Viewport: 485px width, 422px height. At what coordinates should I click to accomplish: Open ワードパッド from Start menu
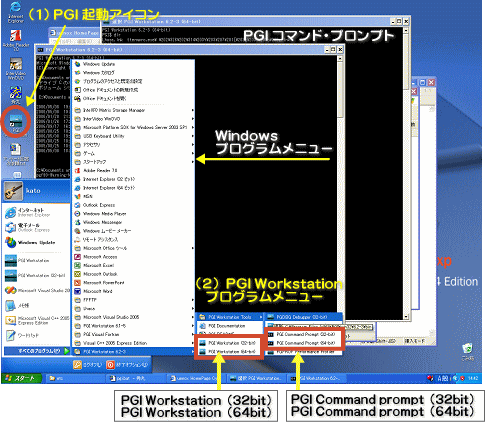37,335
